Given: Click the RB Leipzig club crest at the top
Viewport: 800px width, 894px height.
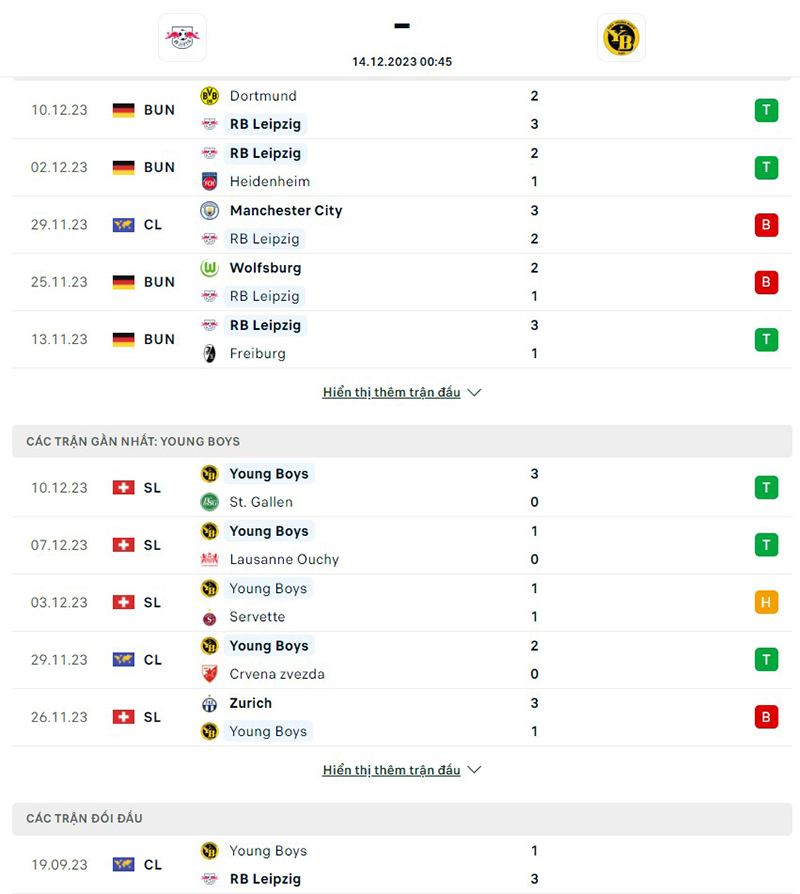Looking at the screenshot, I should 182,37.
